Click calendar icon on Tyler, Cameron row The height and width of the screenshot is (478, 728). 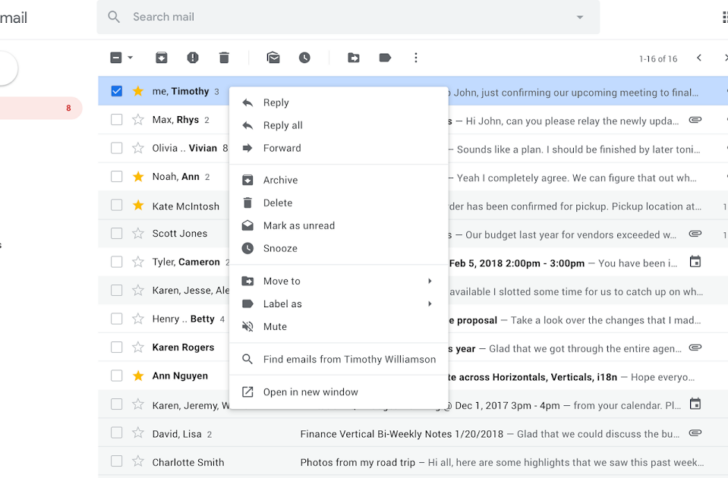695,262
